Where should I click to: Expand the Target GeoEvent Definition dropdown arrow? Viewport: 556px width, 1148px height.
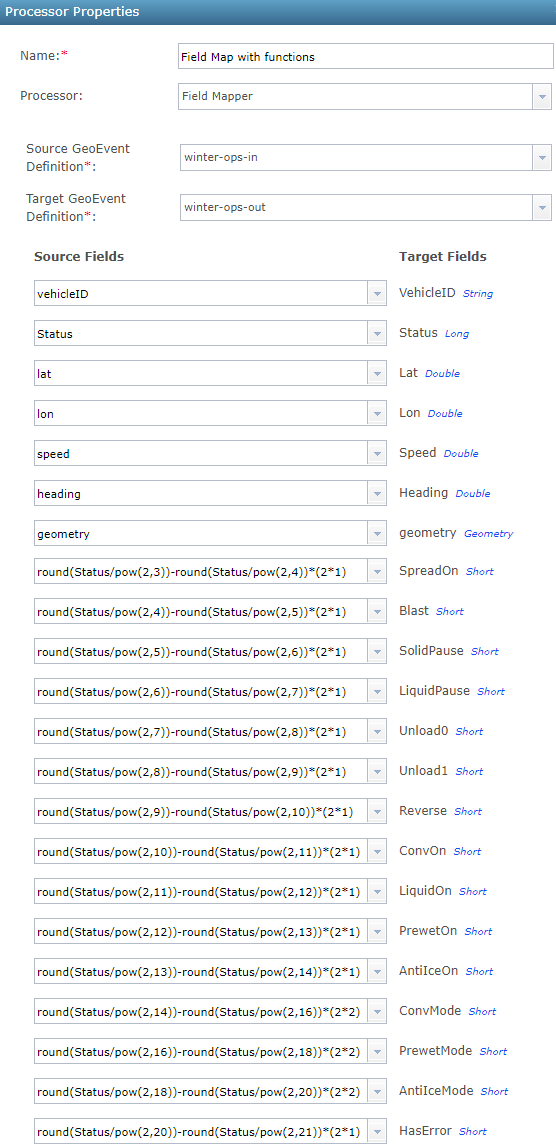tap(542, 207)
